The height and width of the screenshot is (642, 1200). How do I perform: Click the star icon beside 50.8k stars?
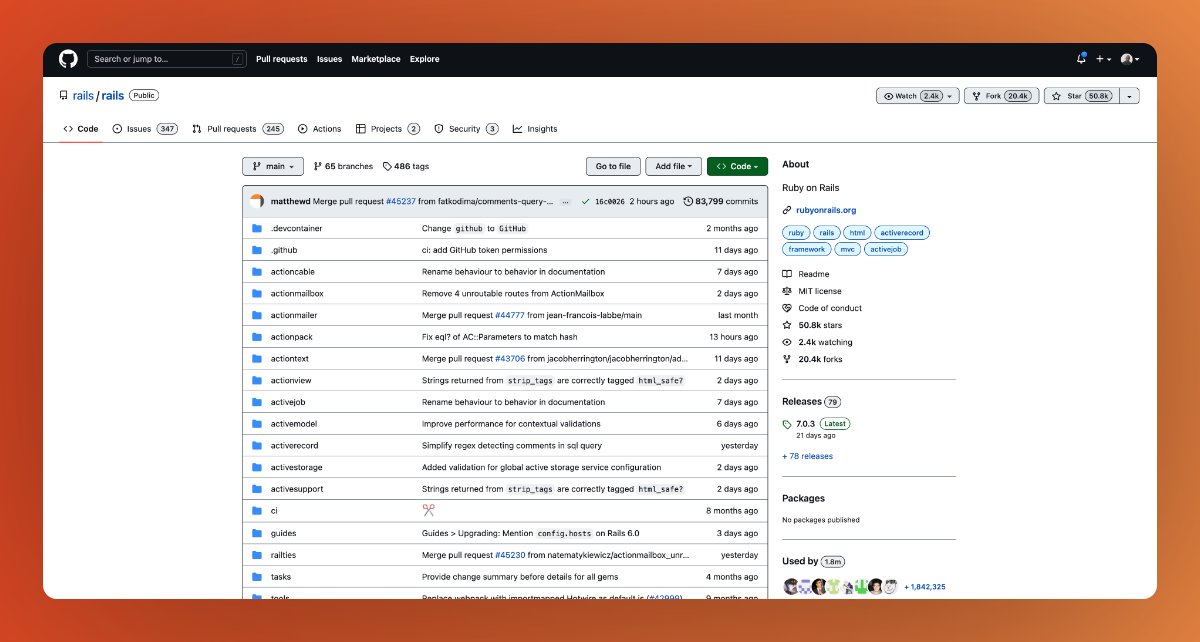[787, 325]
